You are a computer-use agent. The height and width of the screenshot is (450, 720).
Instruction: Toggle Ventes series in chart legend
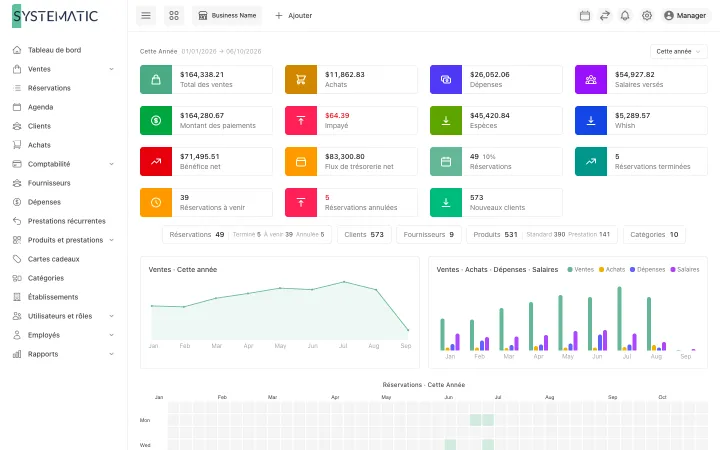click(x=580, y=270)
